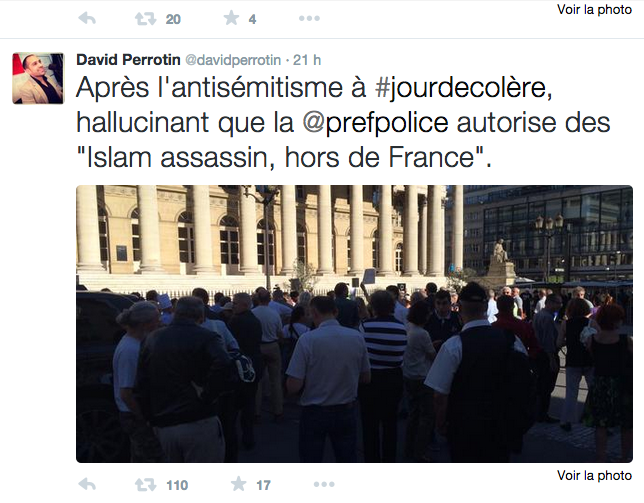Click 'Voir la photo' under the crowd photo
This screenshot has height=503, width=644.
594,475
